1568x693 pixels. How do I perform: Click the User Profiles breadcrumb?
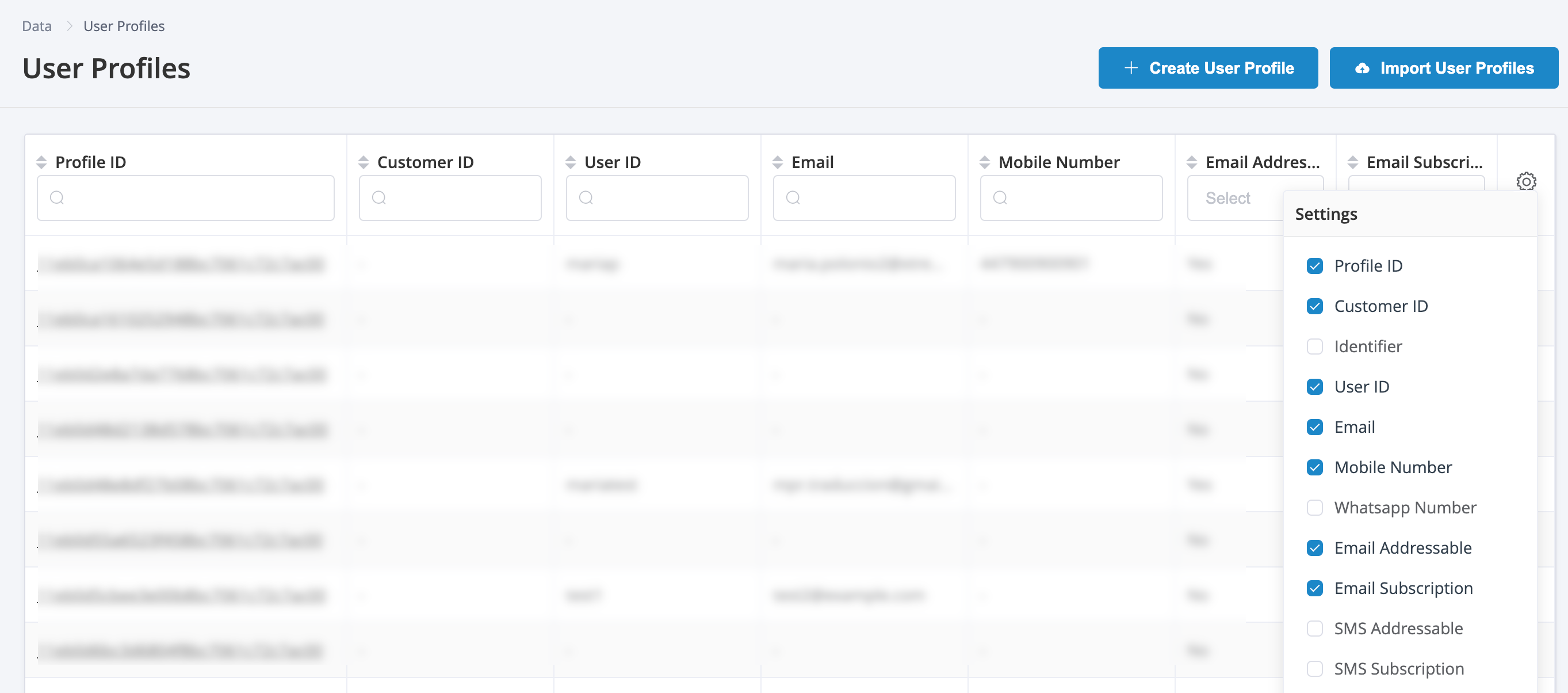(124, 26)
